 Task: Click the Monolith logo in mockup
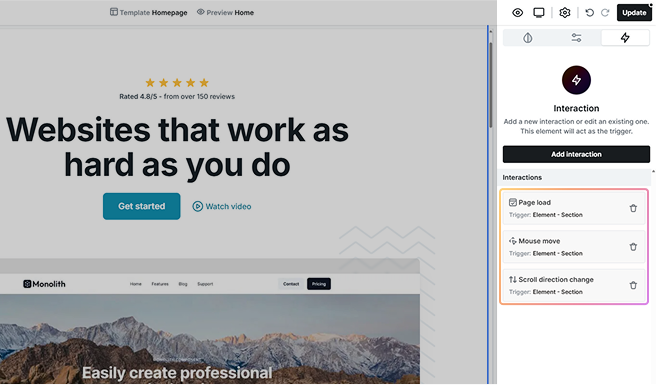click(44, 284)
